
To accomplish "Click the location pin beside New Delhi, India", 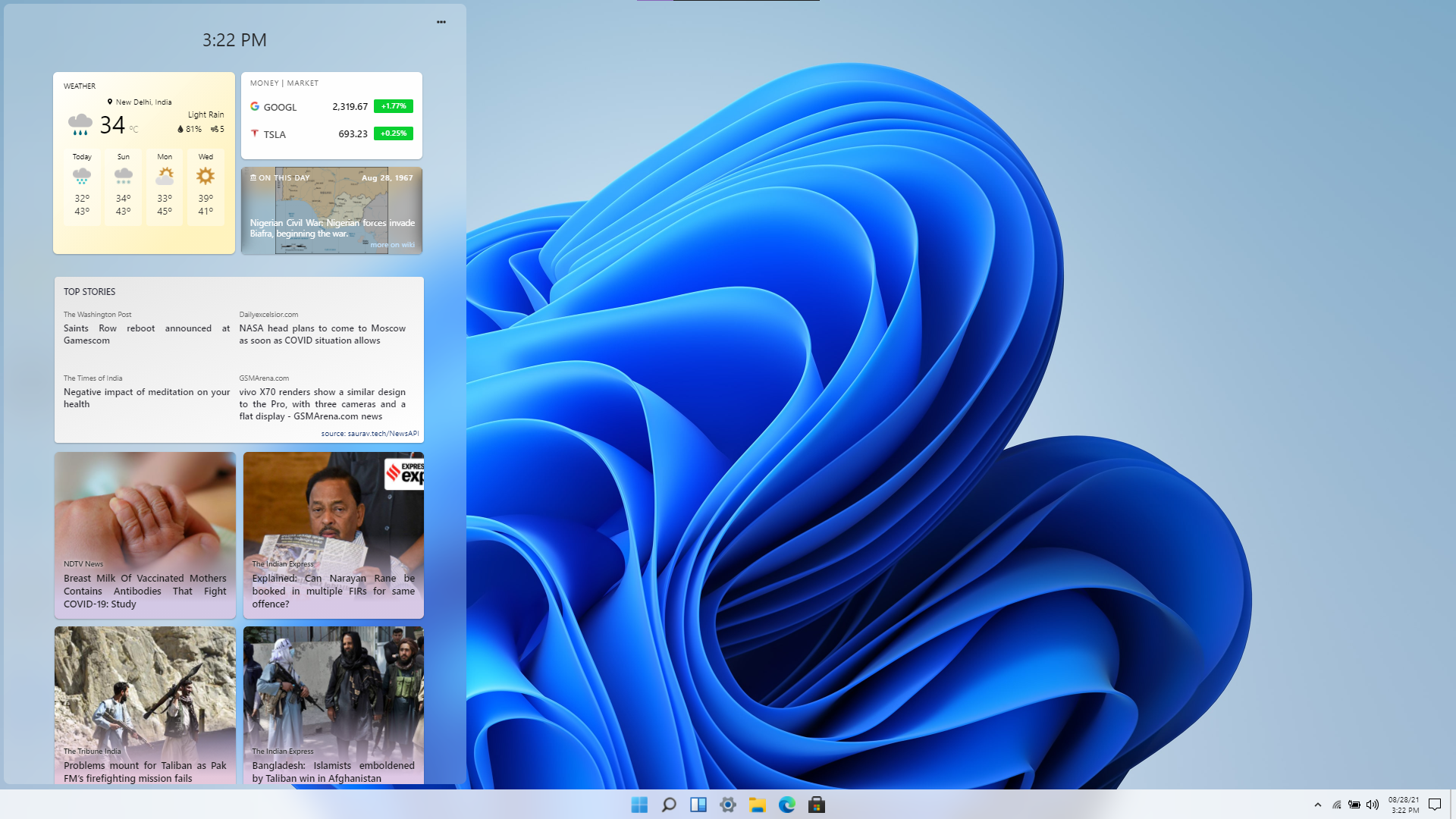I will tap(110, 102).
